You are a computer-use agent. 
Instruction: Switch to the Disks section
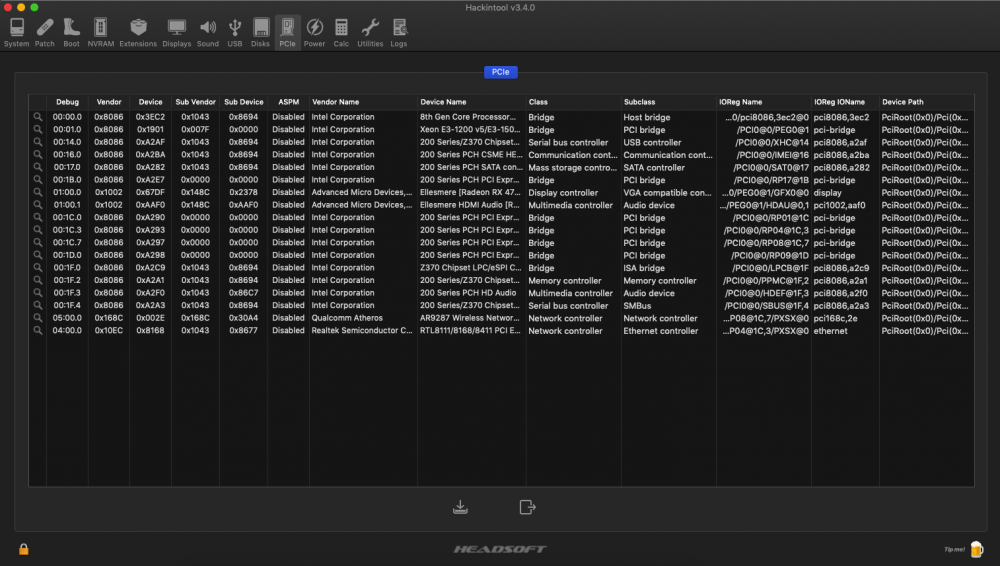pyautogui.click(x=260, y=33)
